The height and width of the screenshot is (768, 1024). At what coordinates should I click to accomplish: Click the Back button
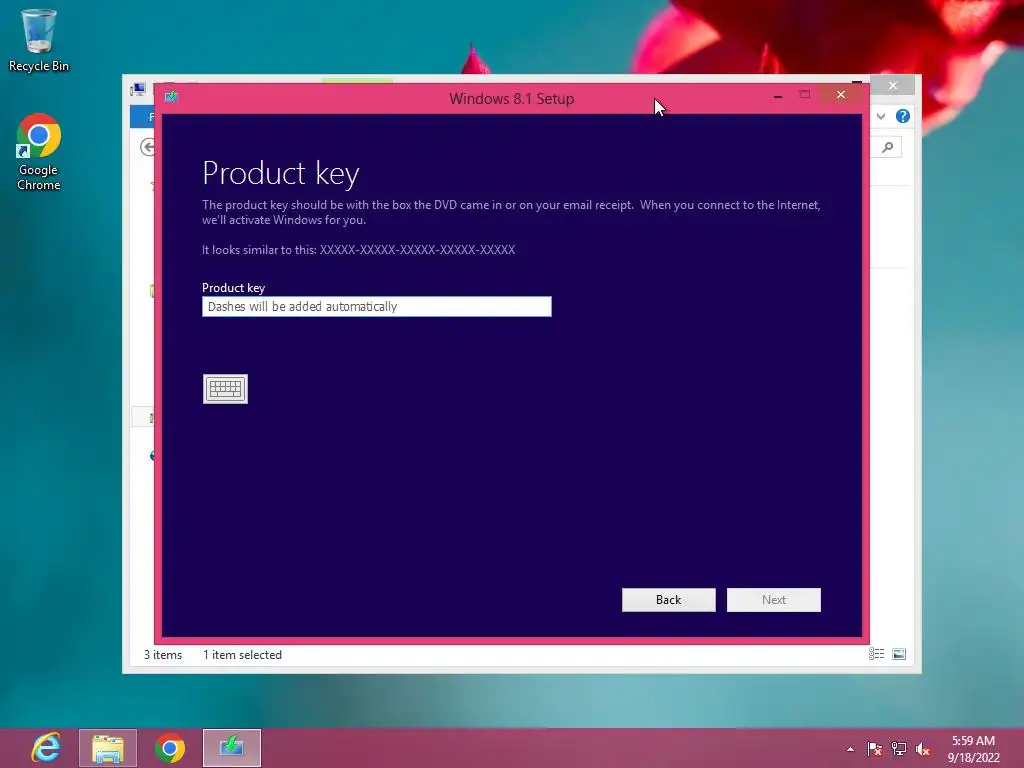[x=669, y=600]
